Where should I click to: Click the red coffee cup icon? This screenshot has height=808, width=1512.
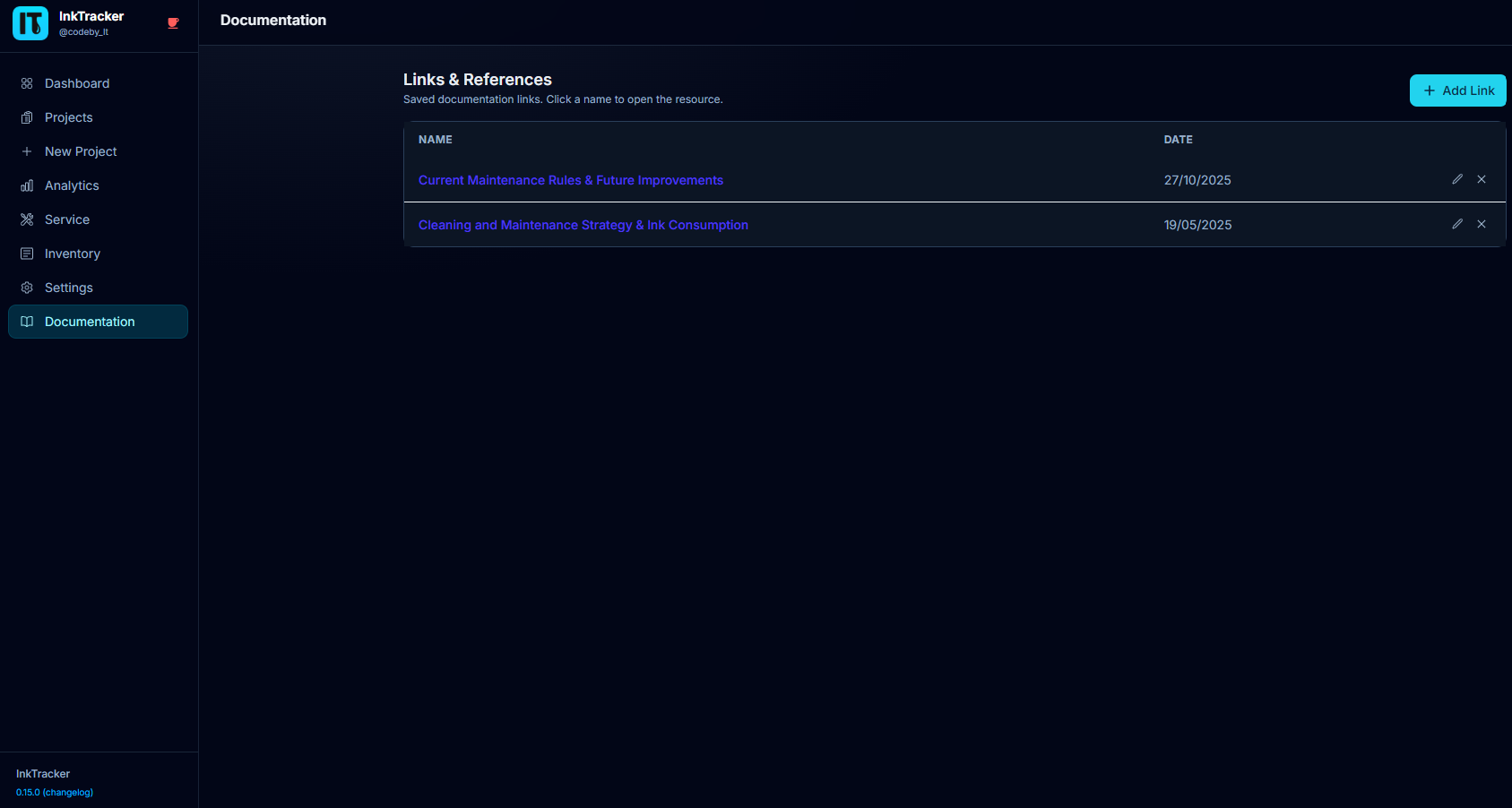pos(173,23)
